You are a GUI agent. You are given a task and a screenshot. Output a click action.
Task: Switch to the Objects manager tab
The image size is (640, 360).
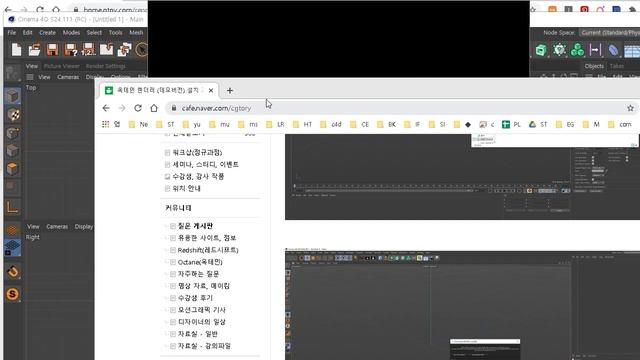[594, 66]
